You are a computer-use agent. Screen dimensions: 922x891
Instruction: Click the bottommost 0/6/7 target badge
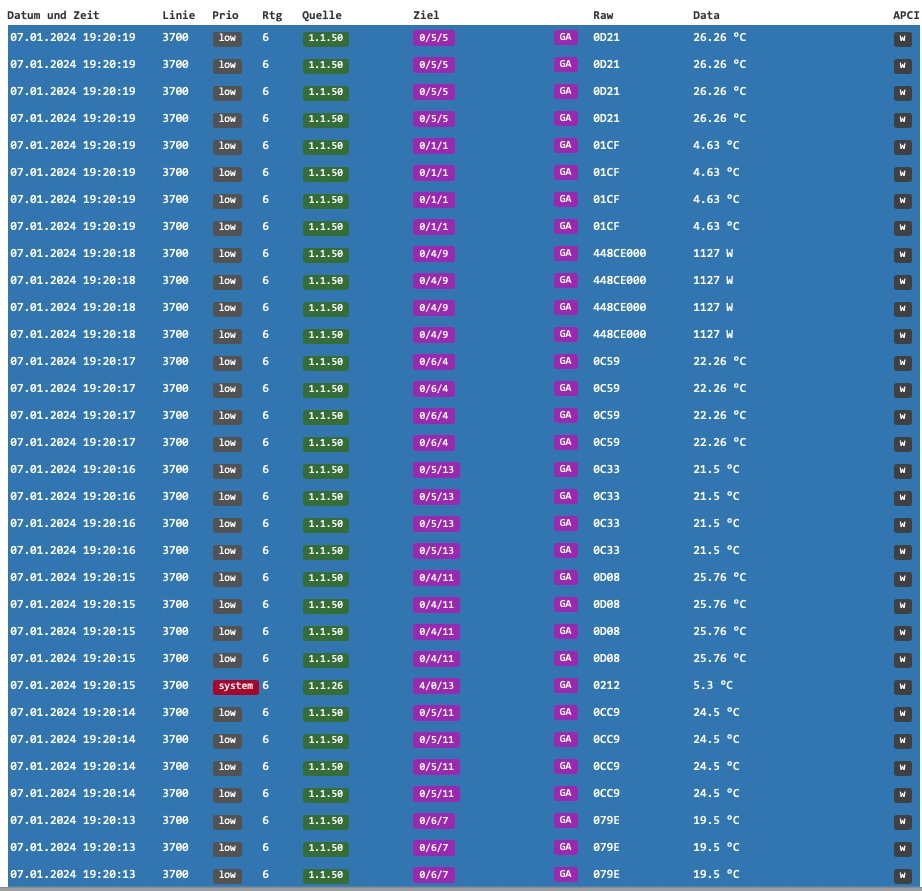(435, 875)
